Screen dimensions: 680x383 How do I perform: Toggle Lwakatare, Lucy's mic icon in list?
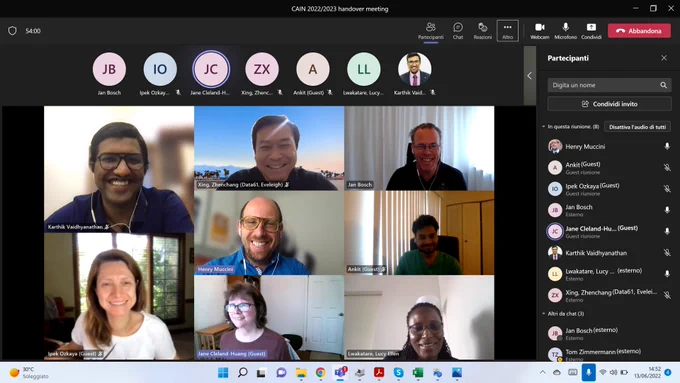coord(667,274)
